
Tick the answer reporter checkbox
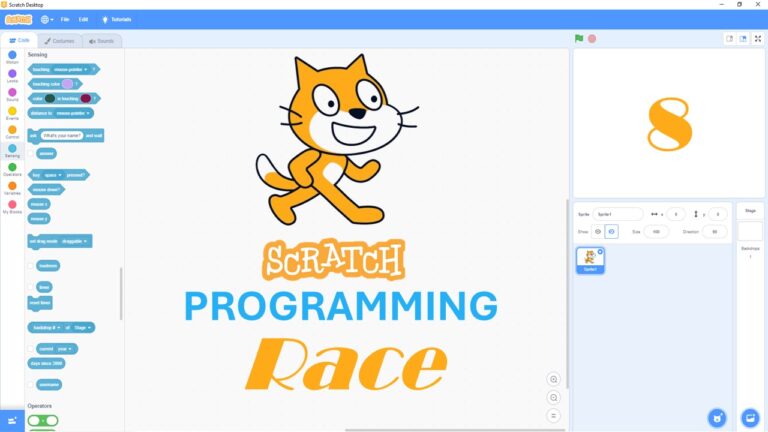pos(31,153)
